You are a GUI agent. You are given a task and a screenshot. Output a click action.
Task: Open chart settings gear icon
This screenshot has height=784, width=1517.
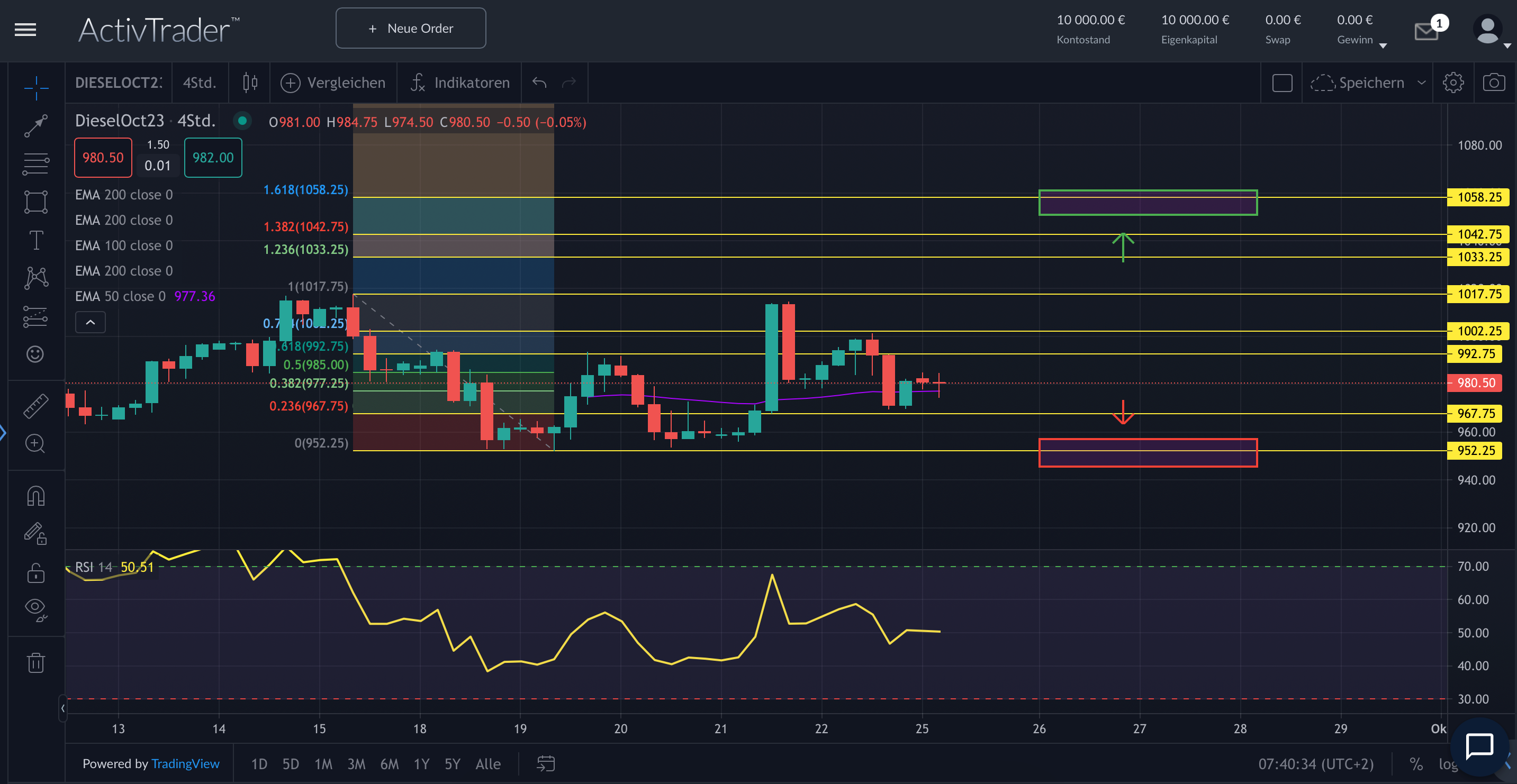coord(1453,83)
